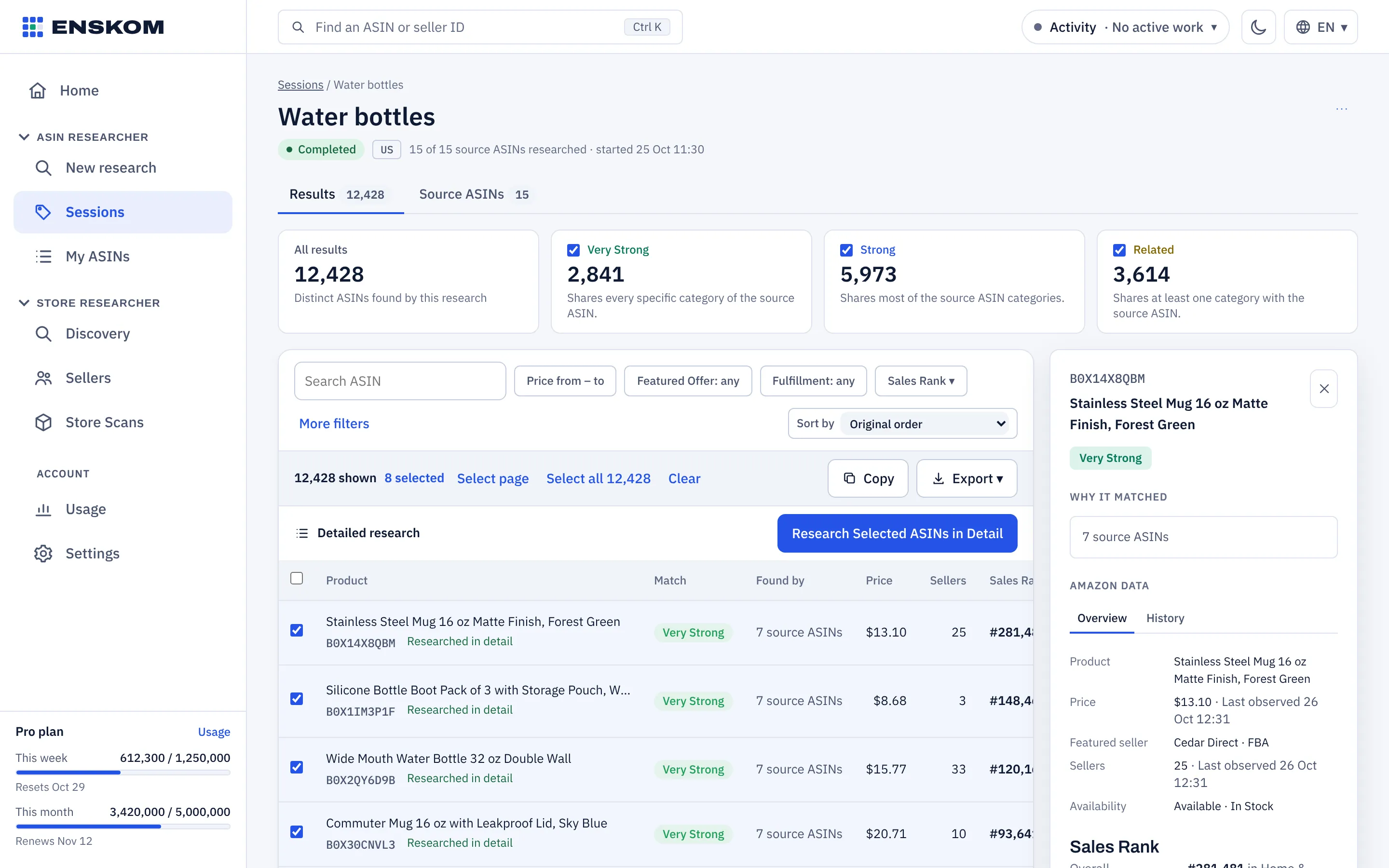Image resolution: width=1389 pixels, height=868 pixels.
Task: Close the B0X14X8QBM detail panel
Action: coord(1323,389)
